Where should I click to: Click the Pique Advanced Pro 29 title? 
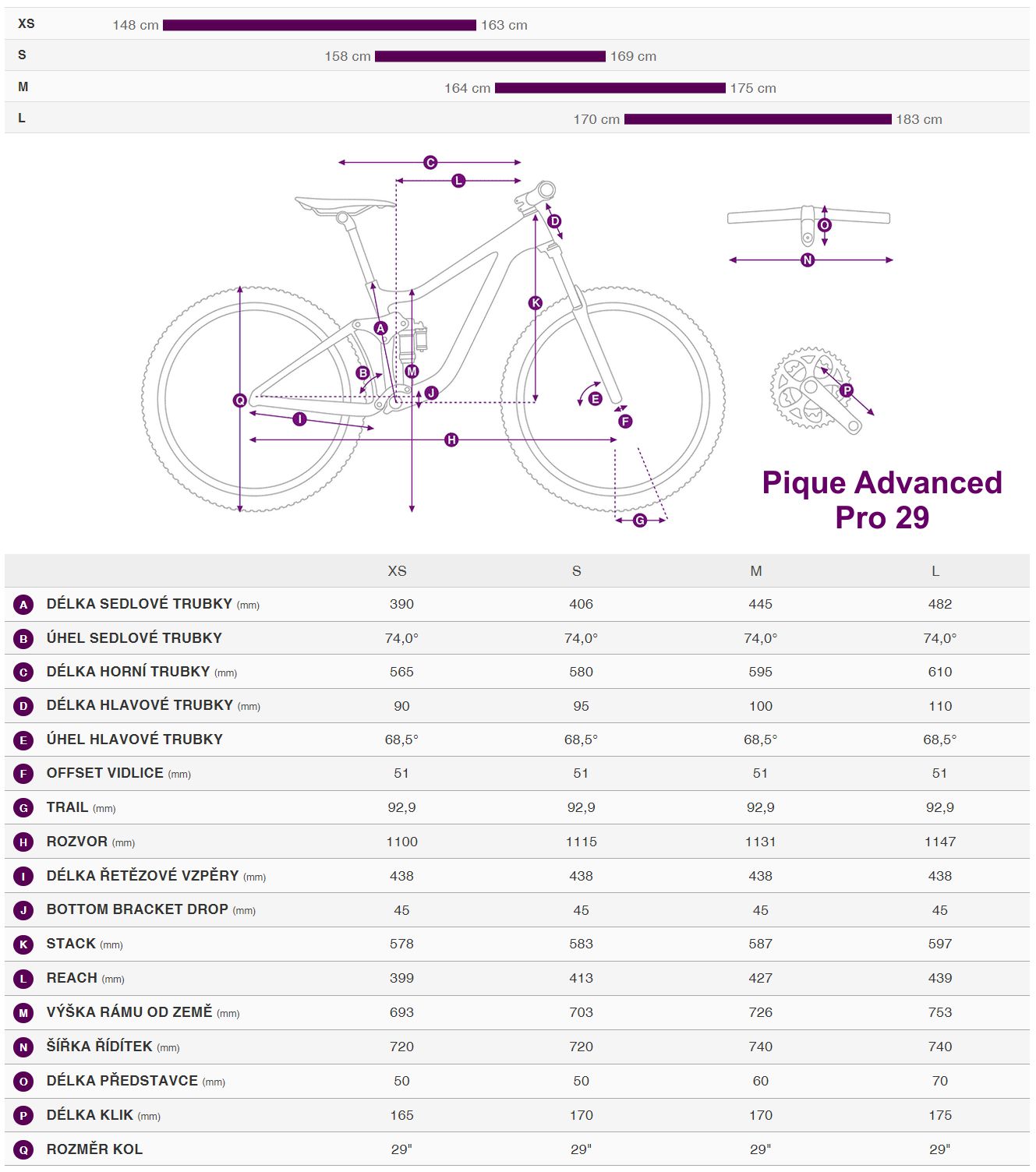tap(882, 500)
